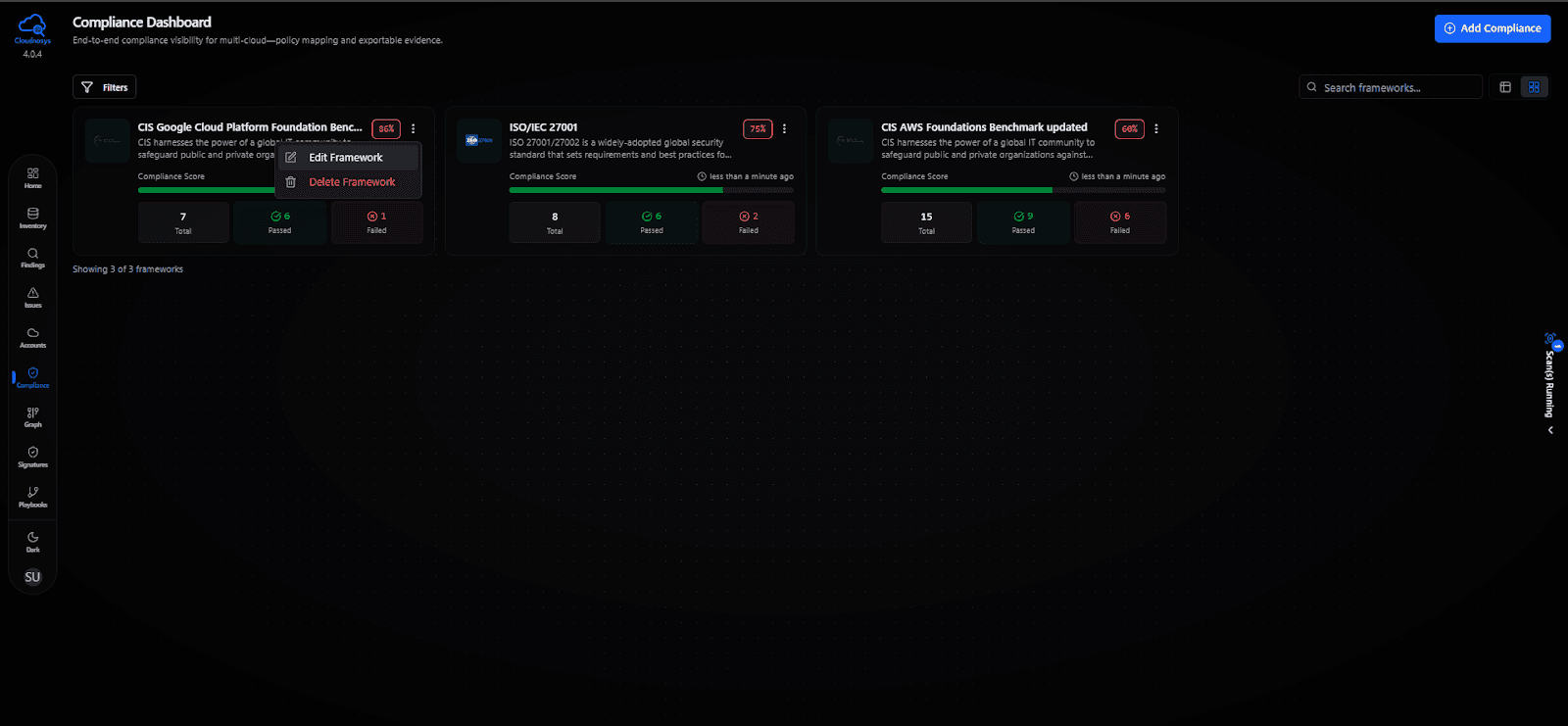Open CIS AWS Foundations Benchmark updated title
Screen dimensions: 1568x726
984,127
